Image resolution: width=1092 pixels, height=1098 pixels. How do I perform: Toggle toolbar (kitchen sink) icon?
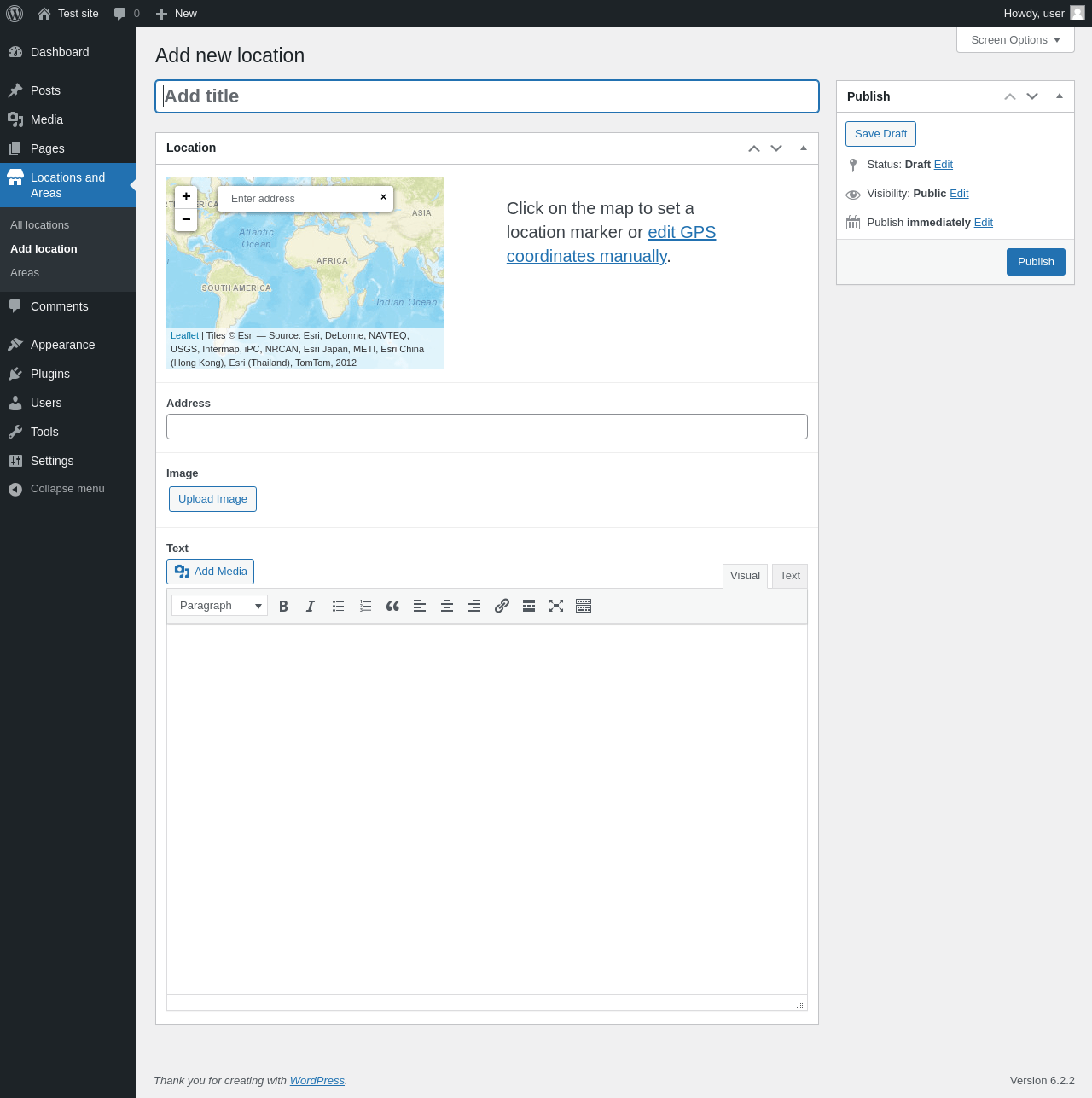point(584,606)
